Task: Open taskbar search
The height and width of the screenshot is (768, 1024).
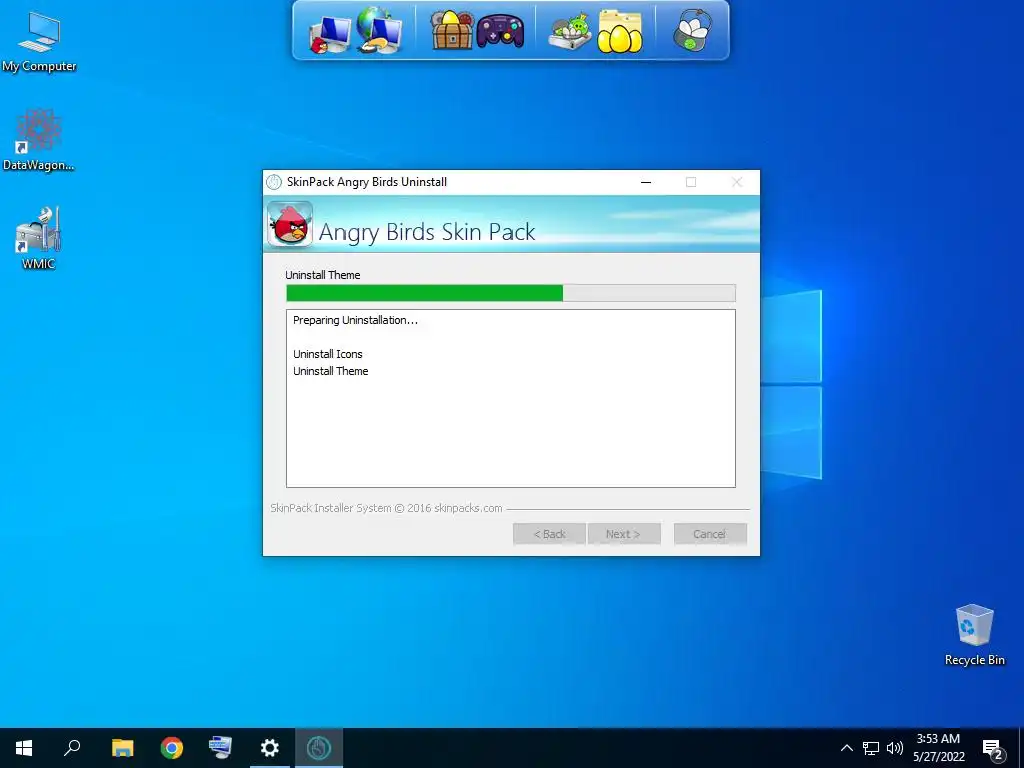Action: (x=72, y=748)
